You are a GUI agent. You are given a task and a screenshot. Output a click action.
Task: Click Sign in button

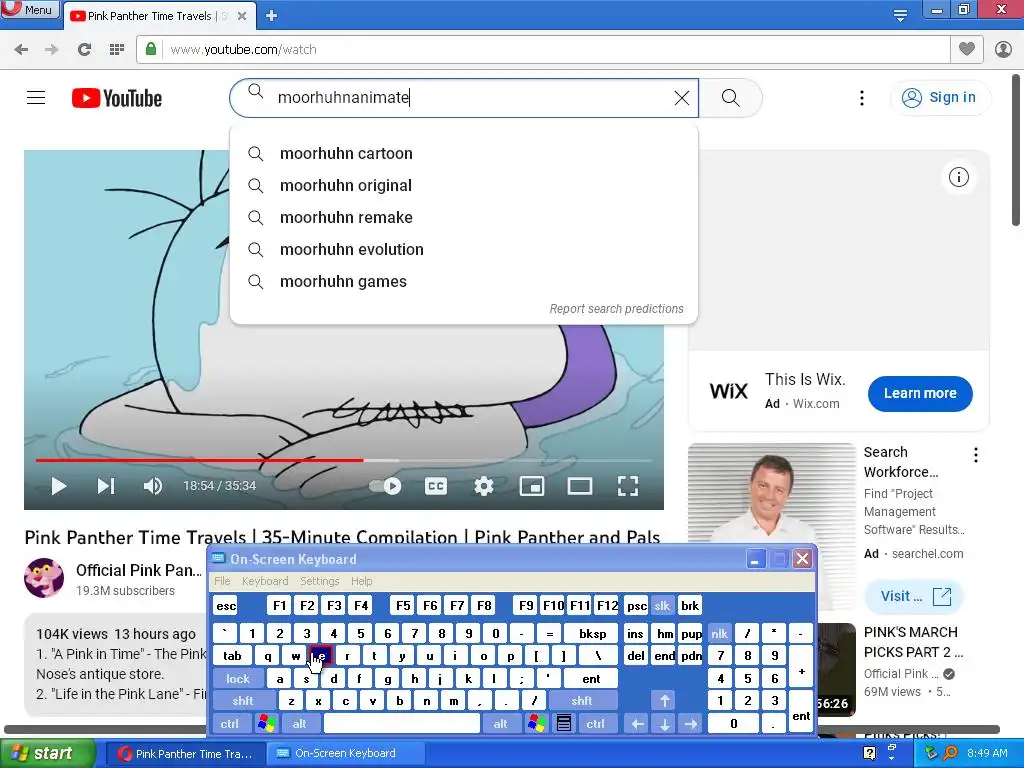pyautogui.click(x=939, y=97)
